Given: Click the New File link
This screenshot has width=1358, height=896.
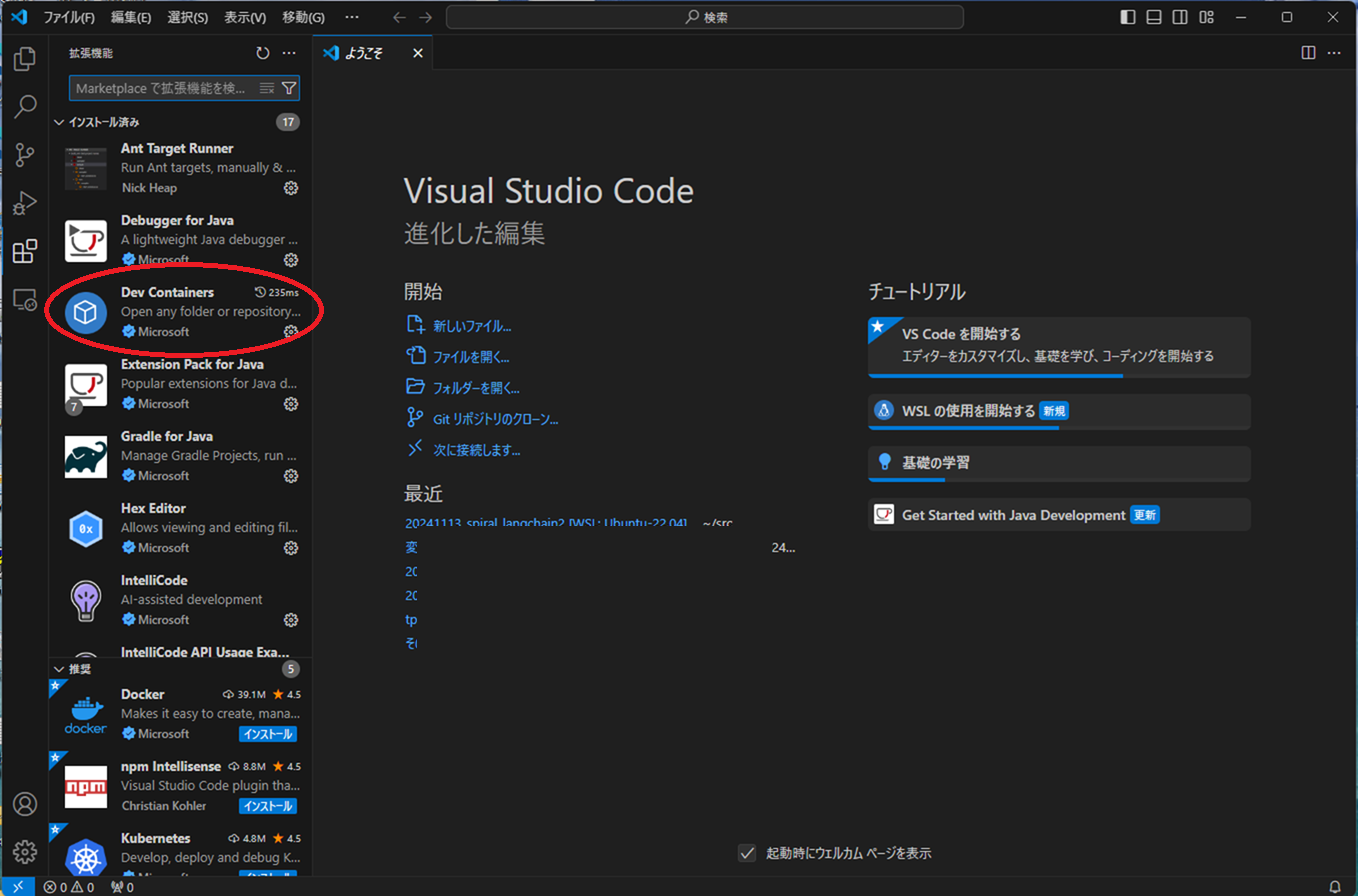Looking at the screenshot, I should pos(460,326).
